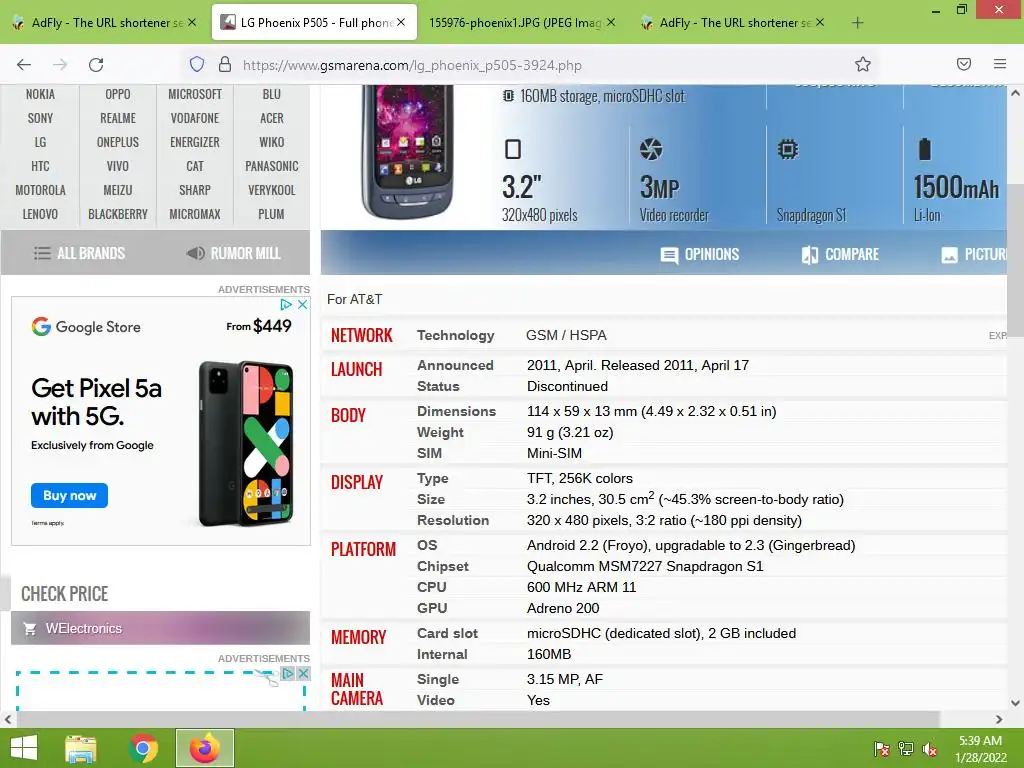The height and width of the screenshot is (768, 1024).
Task: Open the Oppo brand link
Action: tap(118, 94)
